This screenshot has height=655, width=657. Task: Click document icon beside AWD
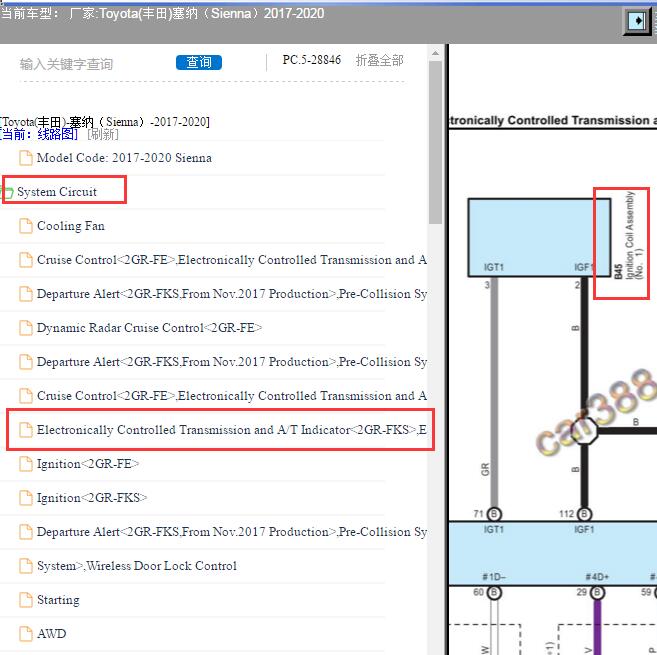tap(26, 634)
